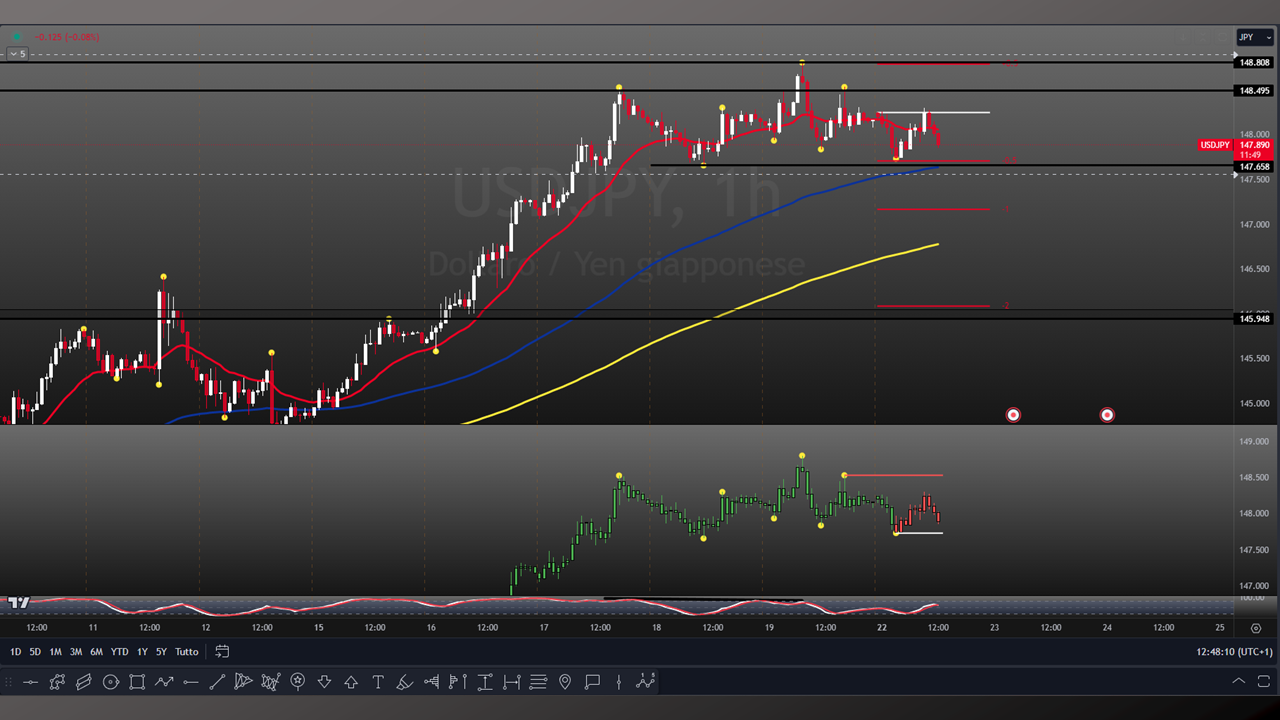Image resolution: width=1280 pixels, height=720 pixels.
Task: Select the forecast projection tool
Action: pyautogui.click(x=645, y=682)
